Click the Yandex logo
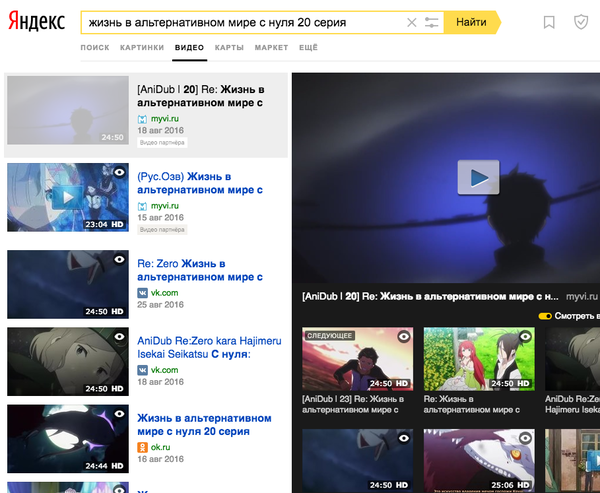The height and width of the screenshot is (493, 600). (38, 22)
